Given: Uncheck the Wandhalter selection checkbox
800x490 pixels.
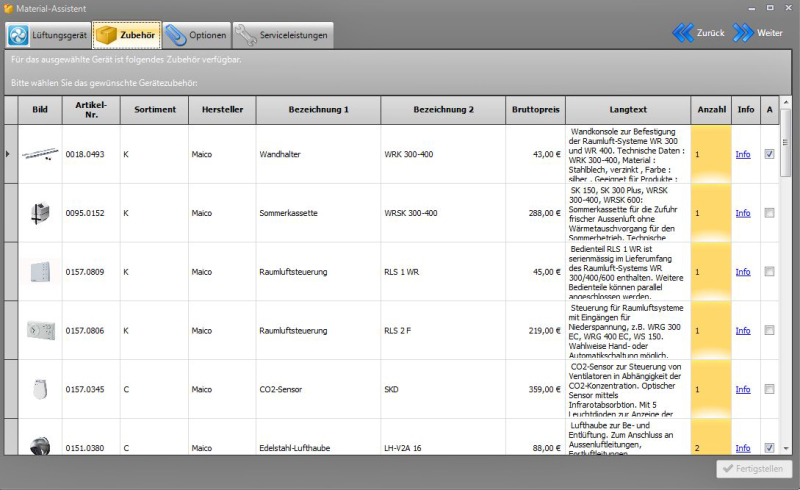Looking at the screenshot, I should (769, 154).
